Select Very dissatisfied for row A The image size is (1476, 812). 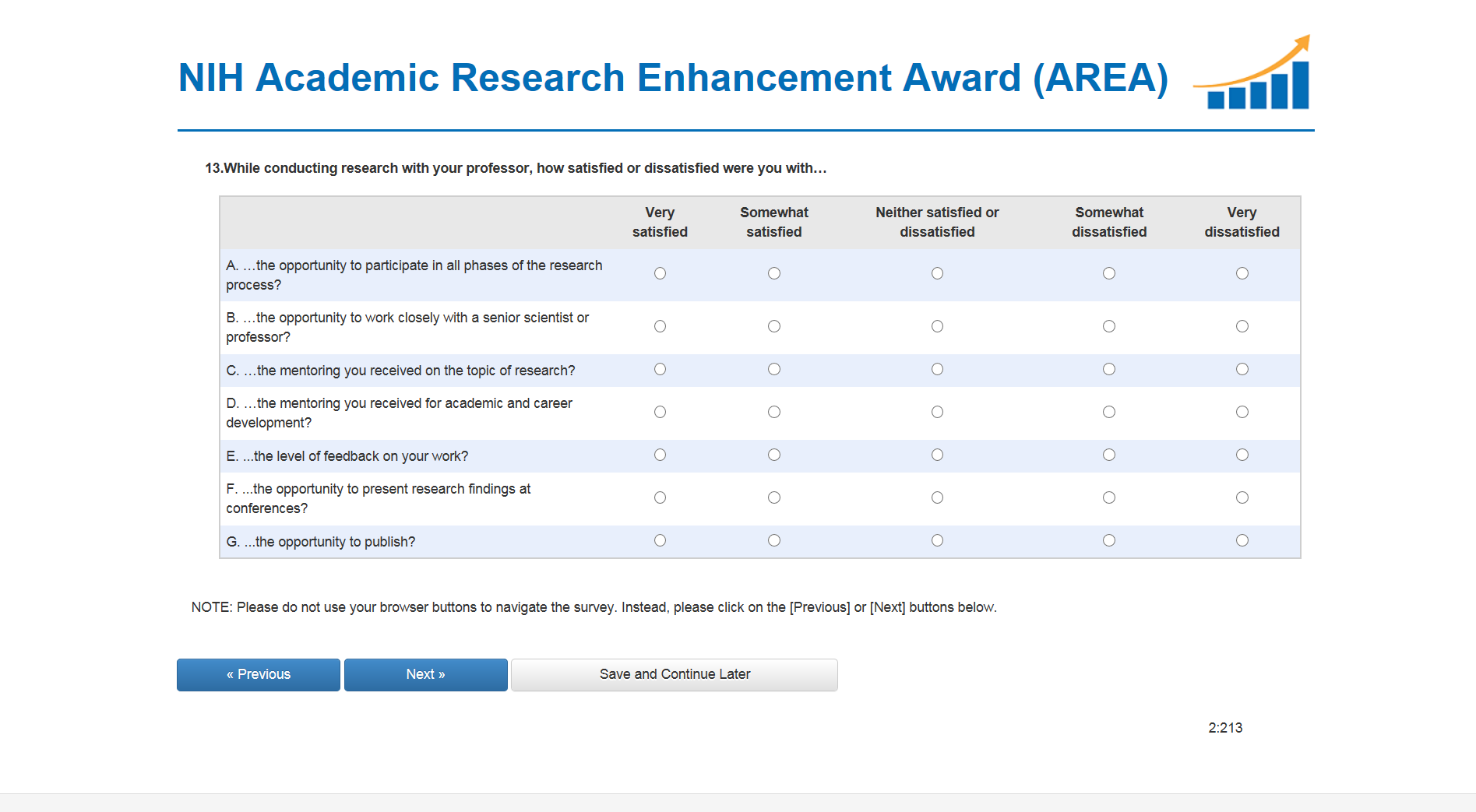point(1242,273)
